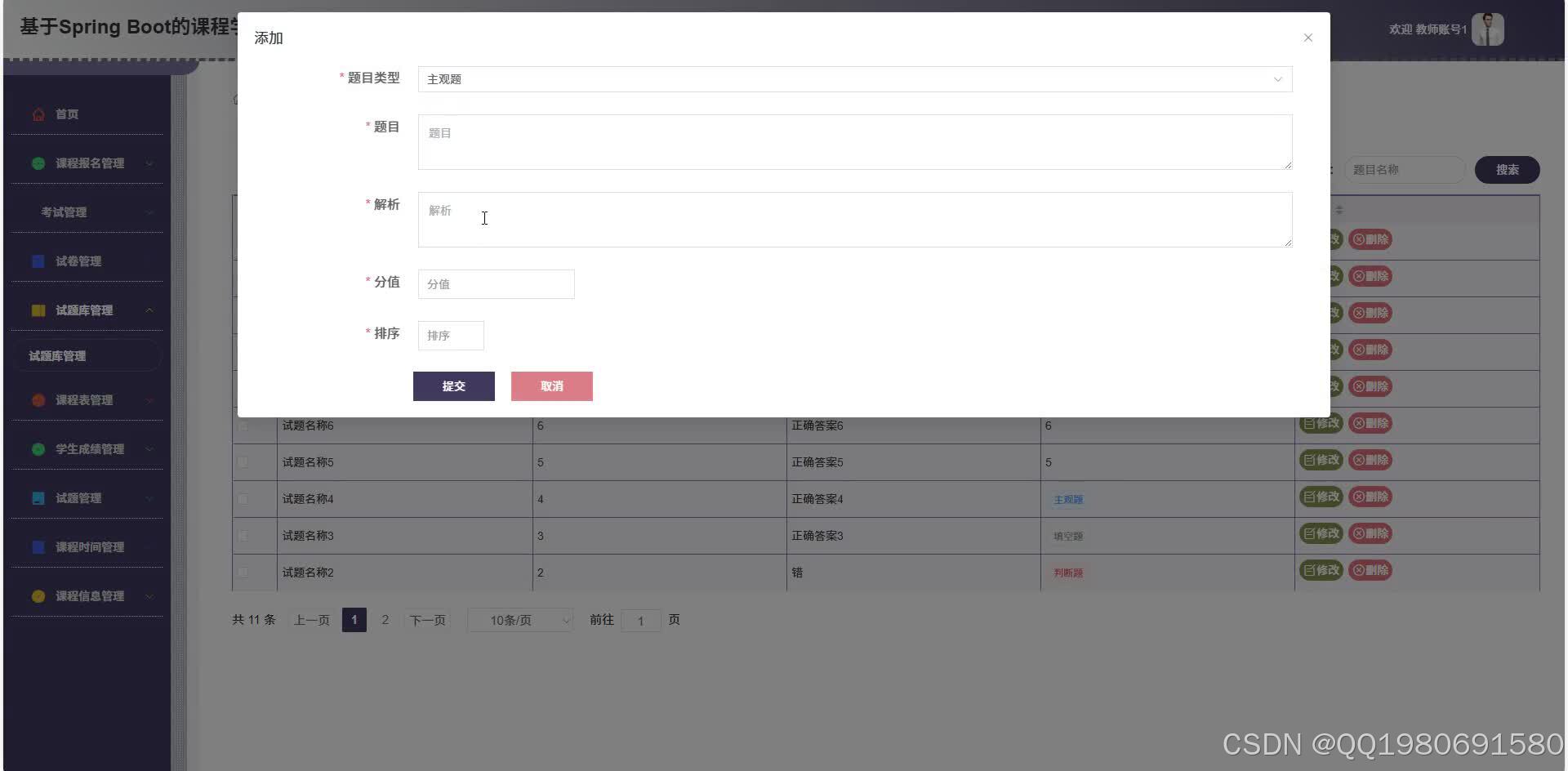Open the 课程时间管理 sidebar menu item
1568x771 pixels.
[x=87, y=547]
